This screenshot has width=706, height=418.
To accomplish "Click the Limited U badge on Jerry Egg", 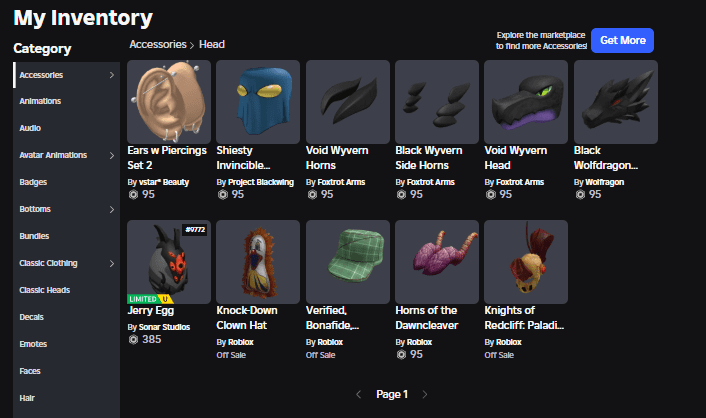I will tap(150, 299).
